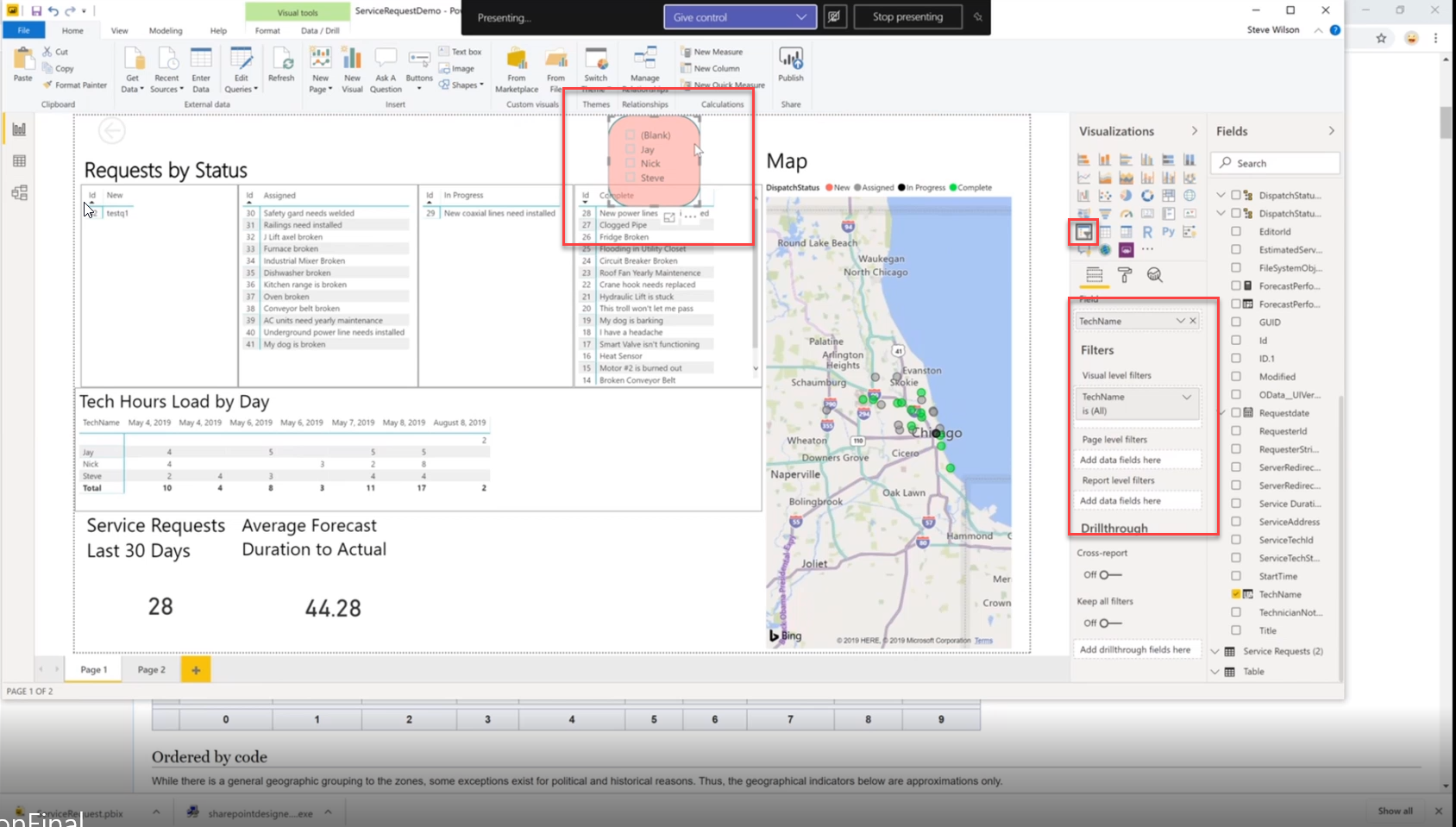Check the StartTime field
This screenshot has width=1456, height=827.
coord(1236,575)
